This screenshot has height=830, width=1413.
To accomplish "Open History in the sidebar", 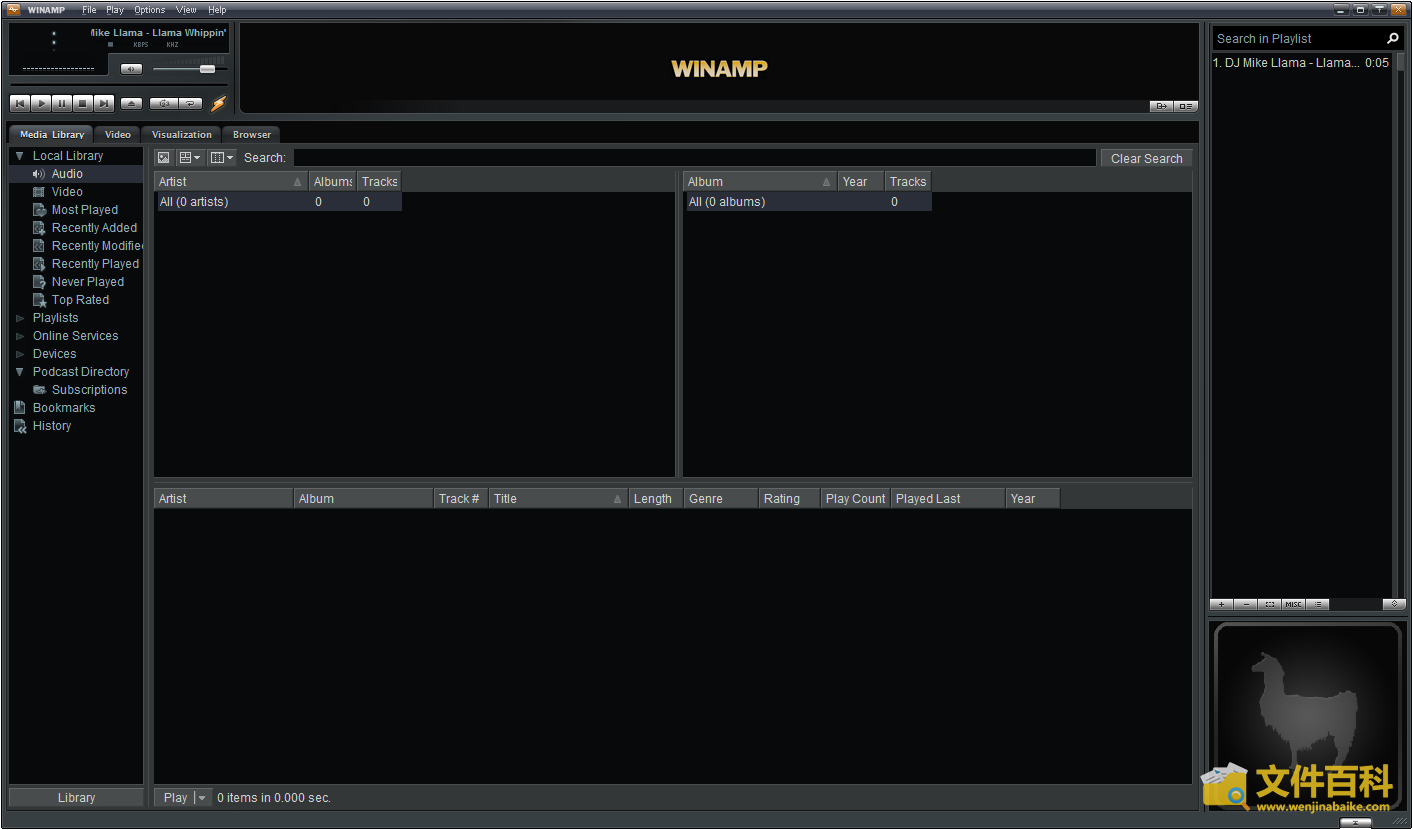I will coord(52,426).
